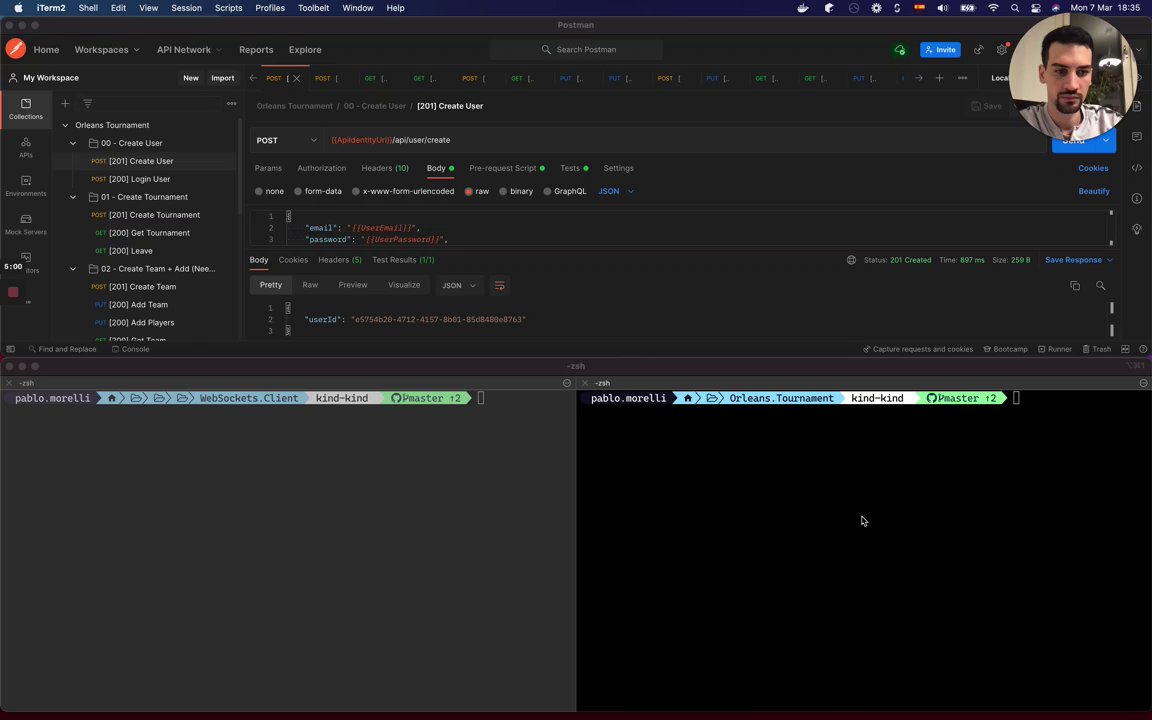
Task: Select the GraphQL body radio
Action: [x=547, y=191]
